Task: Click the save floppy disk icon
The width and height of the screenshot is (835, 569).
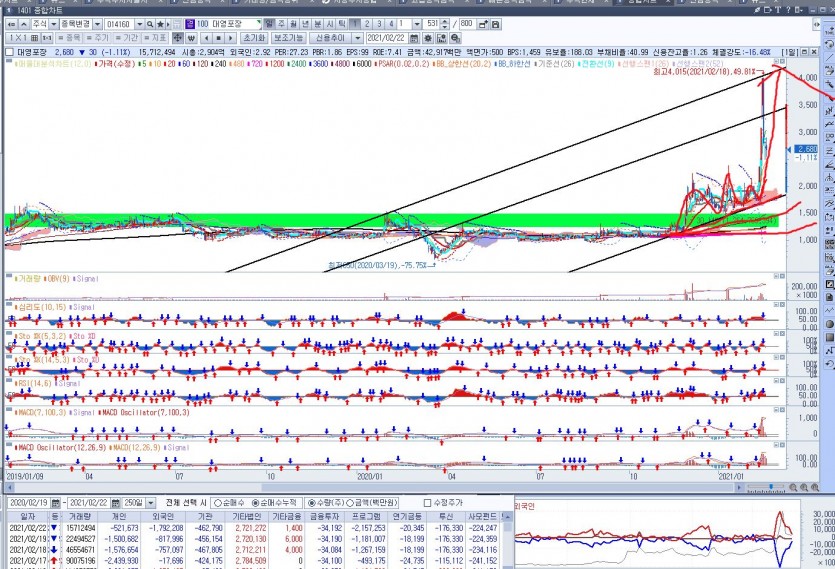Action: pos(495,23)
